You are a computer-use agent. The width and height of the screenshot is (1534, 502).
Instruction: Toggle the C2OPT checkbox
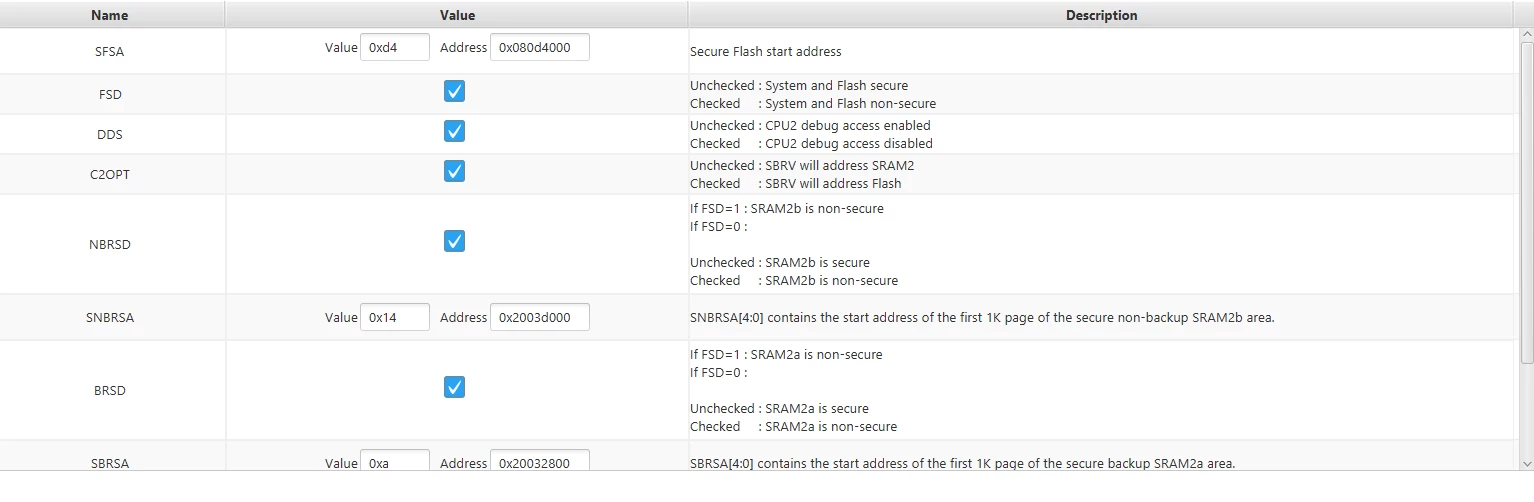click(x=454, y=172)
